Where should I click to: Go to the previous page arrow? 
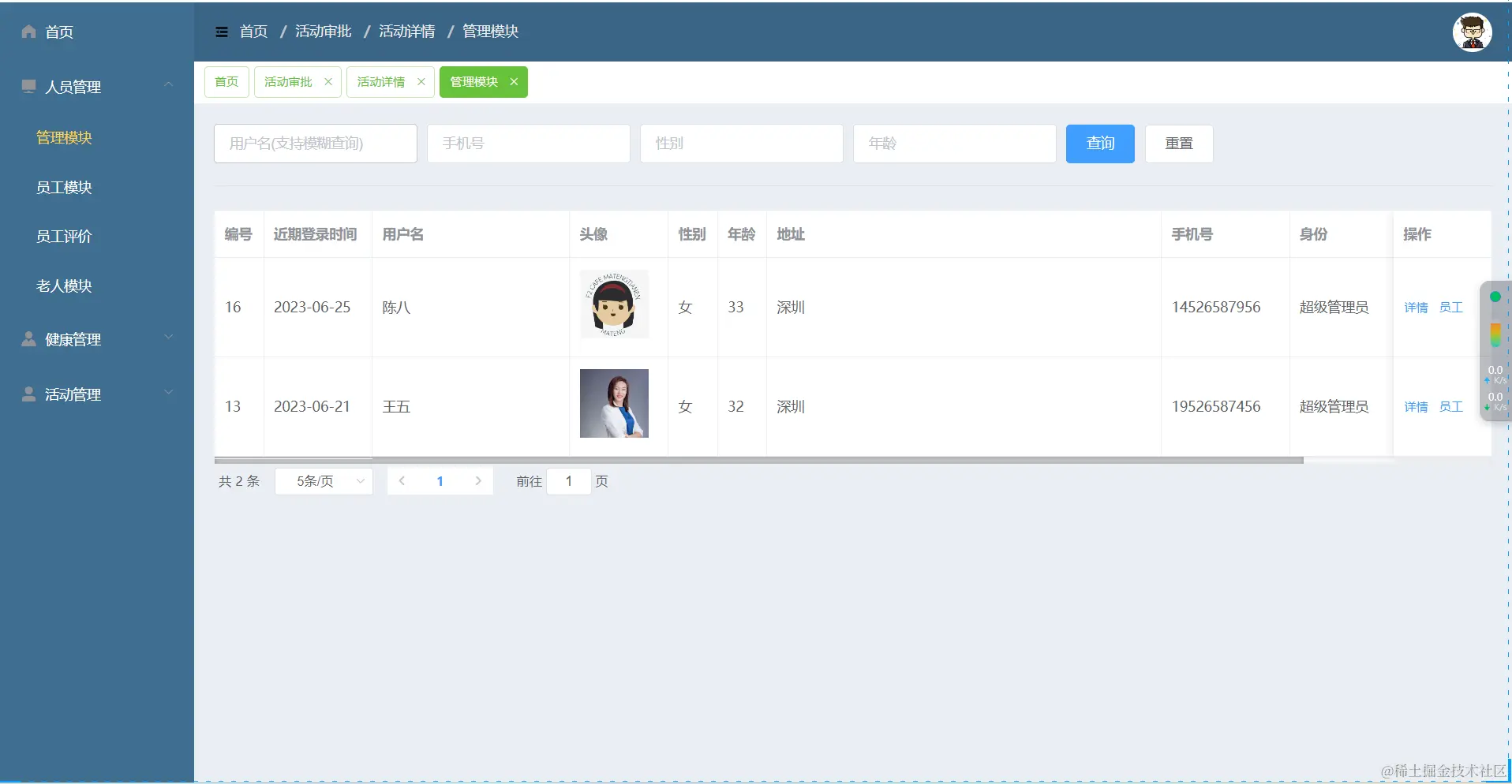(402, 481)
